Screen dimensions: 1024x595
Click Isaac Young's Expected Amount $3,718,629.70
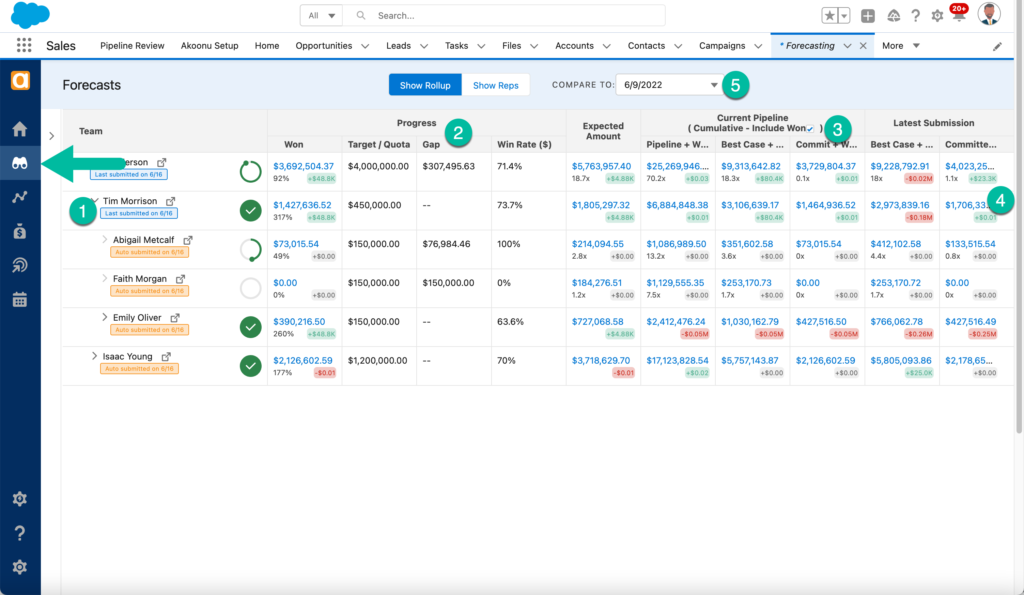click(600, 360)
